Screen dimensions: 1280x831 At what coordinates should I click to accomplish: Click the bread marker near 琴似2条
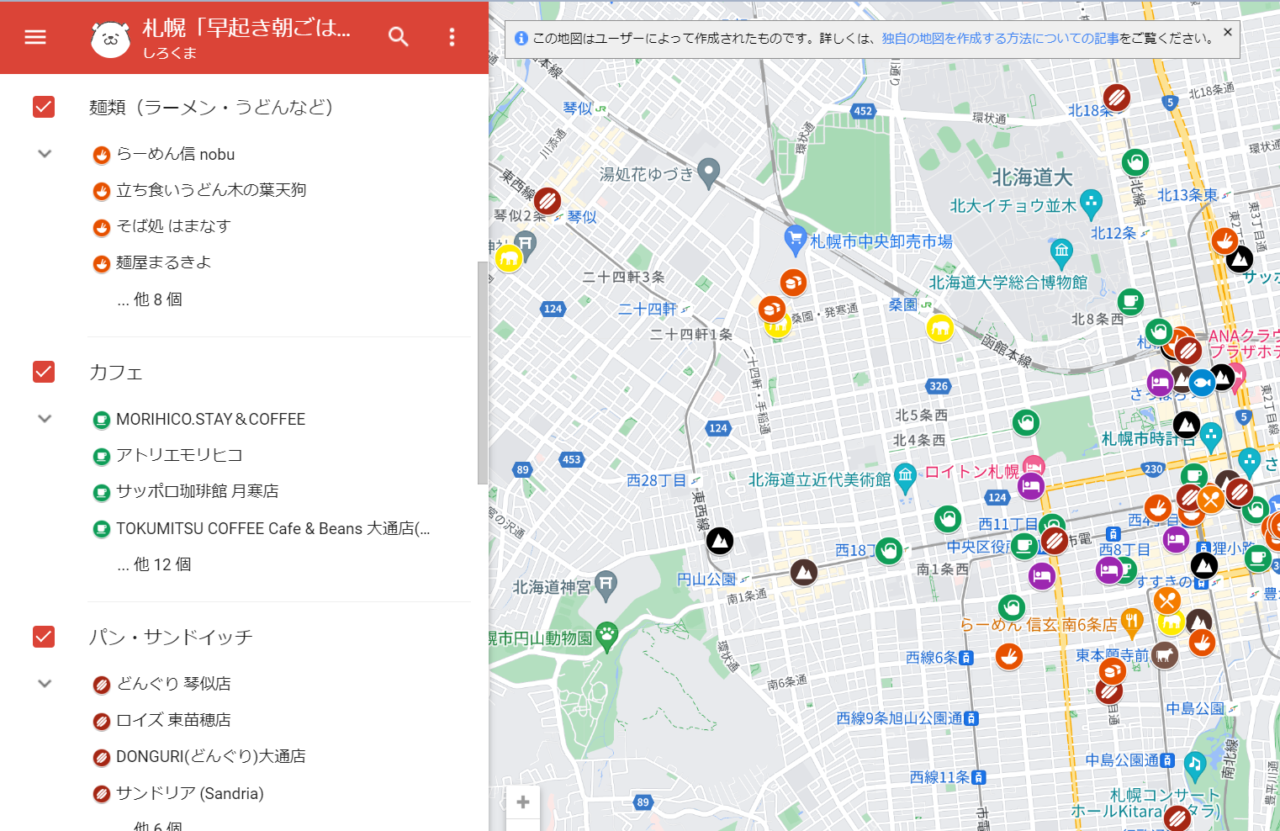point(548,201)
